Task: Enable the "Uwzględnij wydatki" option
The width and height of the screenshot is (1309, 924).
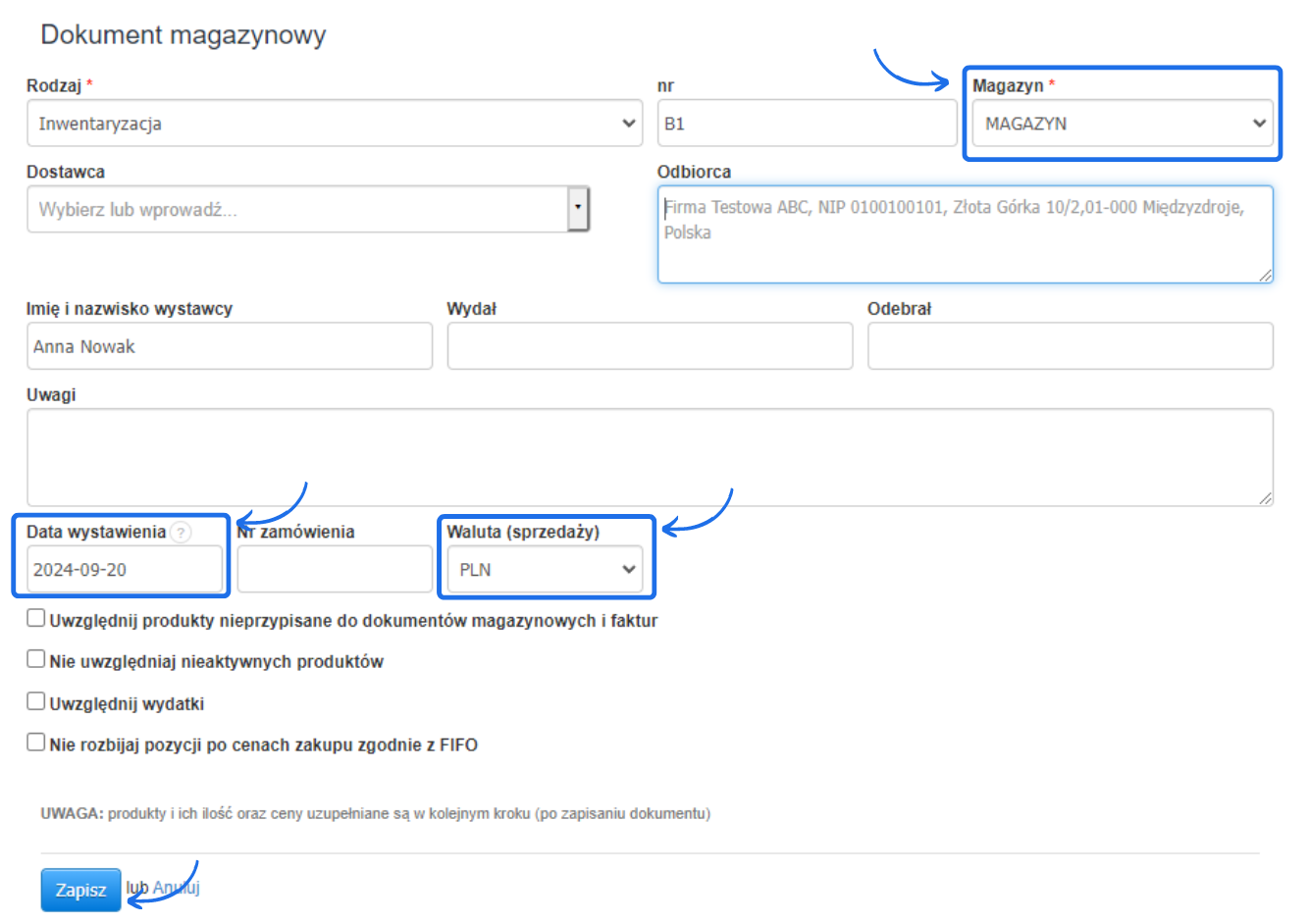Action: click(x=35, y=700)
